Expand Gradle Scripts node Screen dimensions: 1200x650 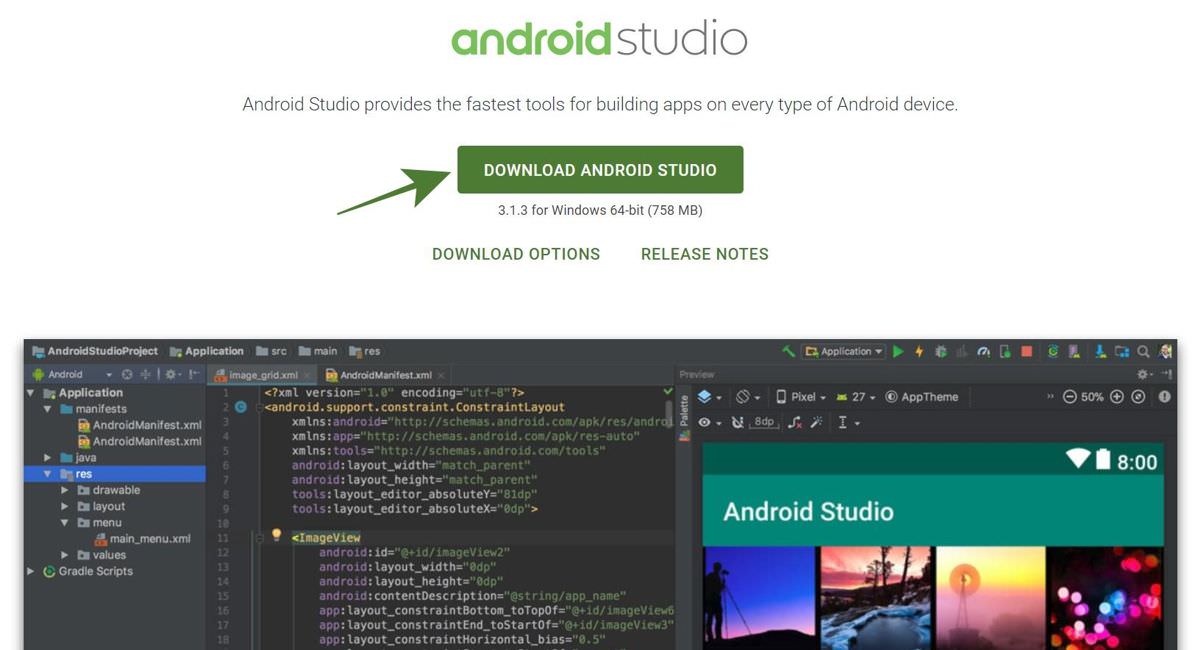pyautogui.click(x=32, y=571)
